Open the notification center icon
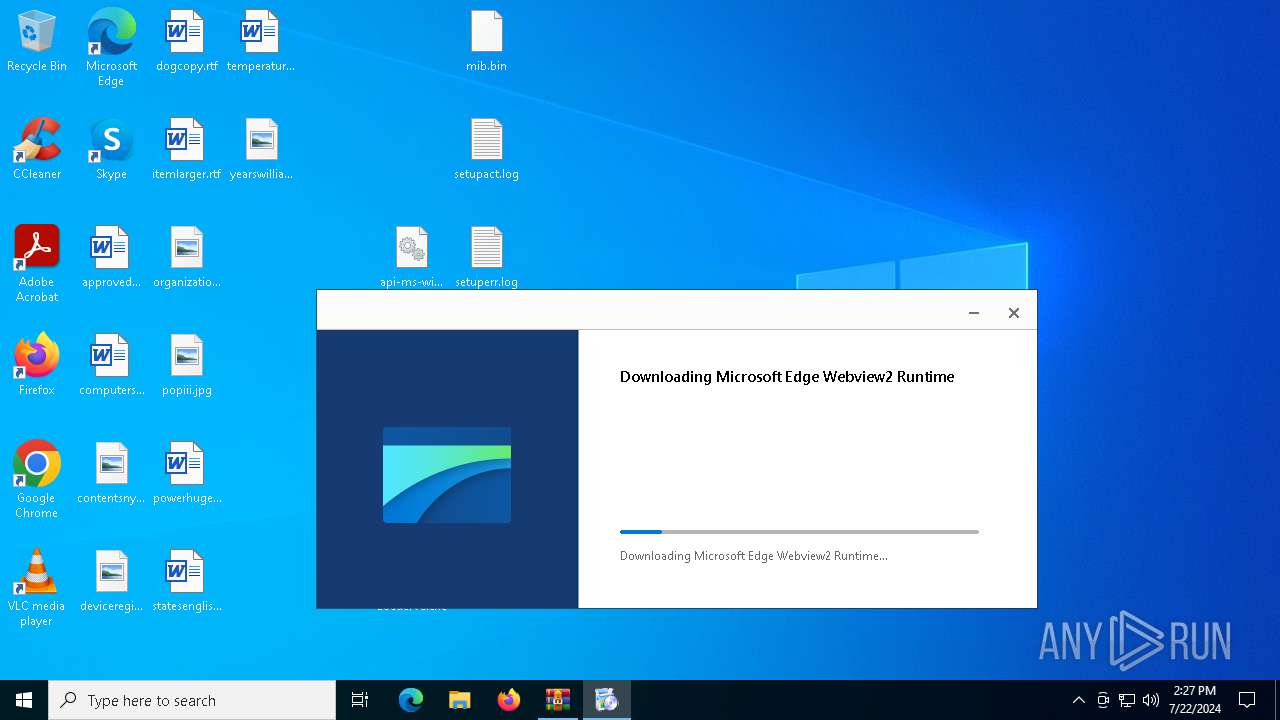This screenshot has height=720, width=1280. point(1247,700)
